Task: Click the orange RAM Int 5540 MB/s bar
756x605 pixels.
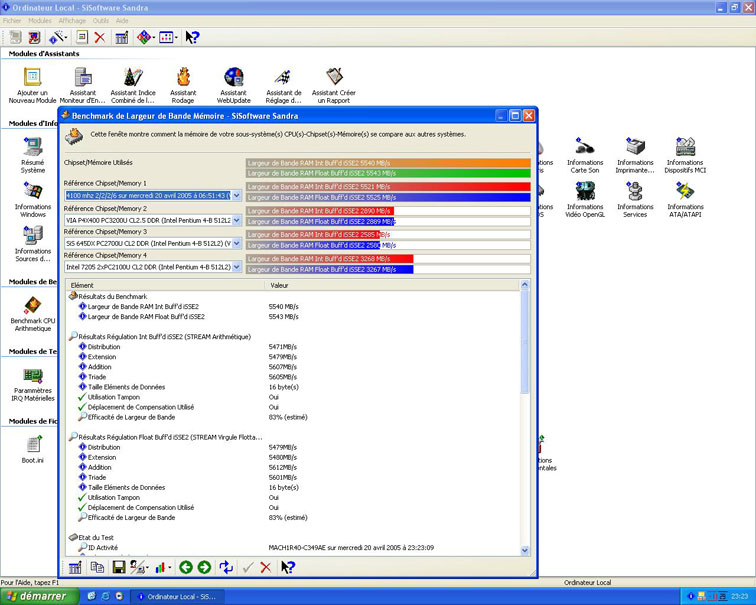Action: (x=388, y=162)
